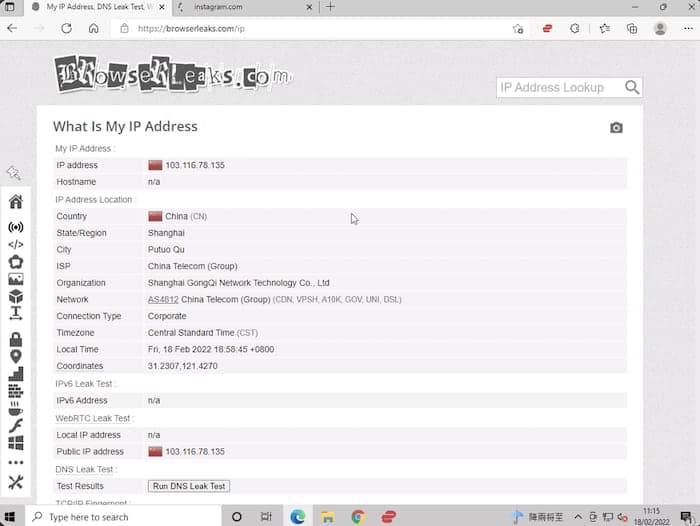
Task: Open the AS4812 network link
Action: click(163, 300)
